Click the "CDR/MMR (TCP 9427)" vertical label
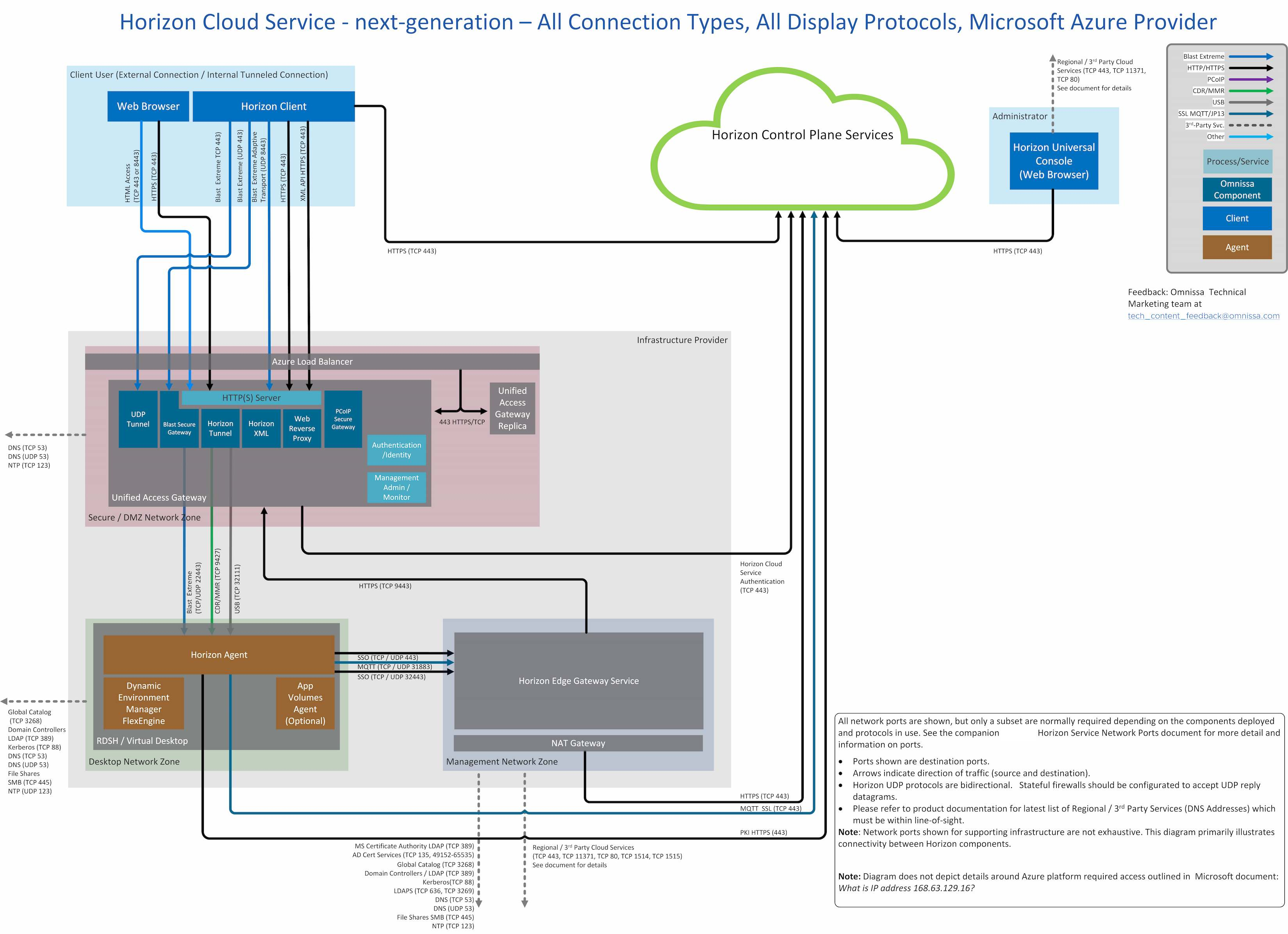Viewport: 1288px width, 934px height. tap(217, 580)
